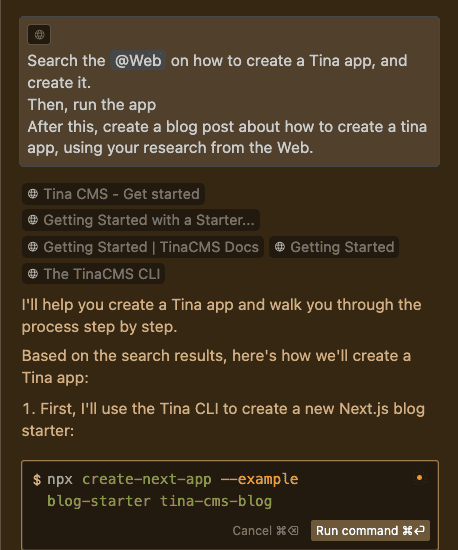Click the globe icon beside Getting Started | TinaCMS Docs
458x550 pixels.
tap(33, 247)
